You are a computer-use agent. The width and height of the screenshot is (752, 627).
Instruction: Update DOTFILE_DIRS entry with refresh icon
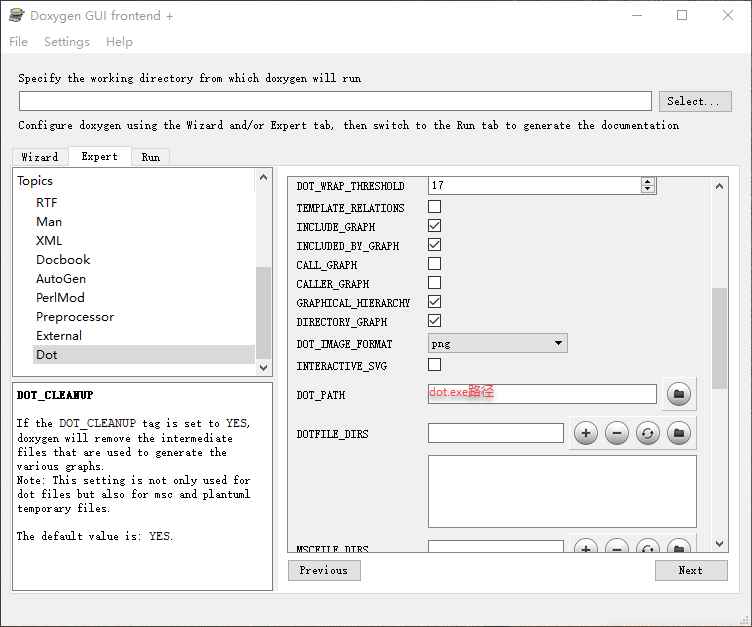point(648,433)
